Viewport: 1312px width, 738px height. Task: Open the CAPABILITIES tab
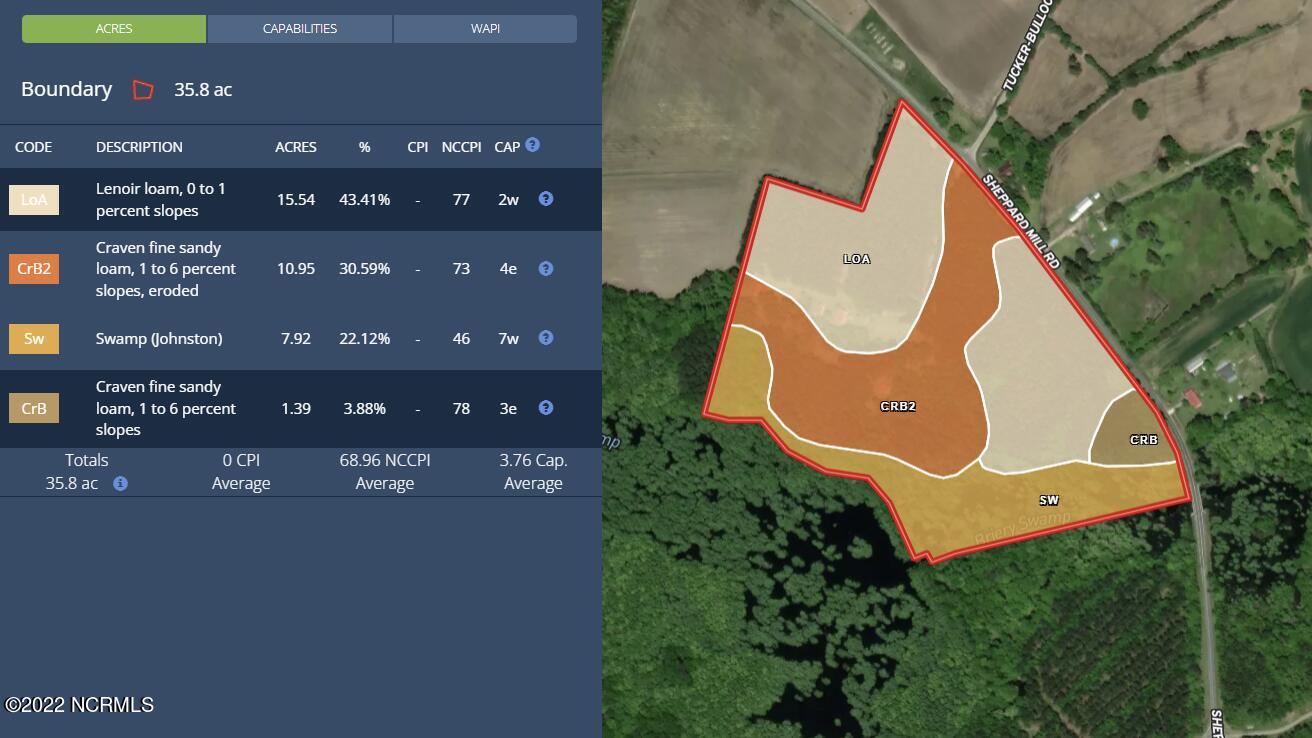point(300,29)
